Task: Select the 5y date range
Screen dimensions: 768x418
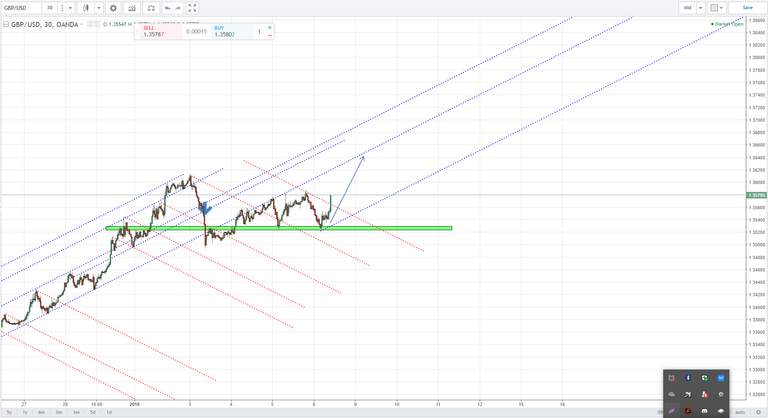Action: [x=9, y=412]
